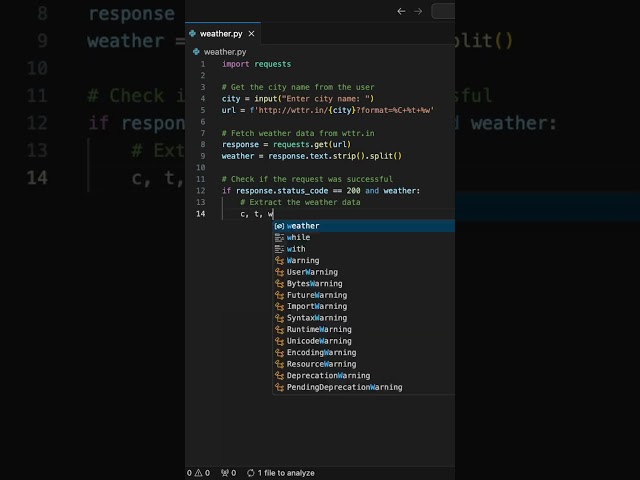Screen dimensions: 640x480
Task: Click the class icon beside 'PendingDeprecationWarning'
Action: [x=279, y=387]
